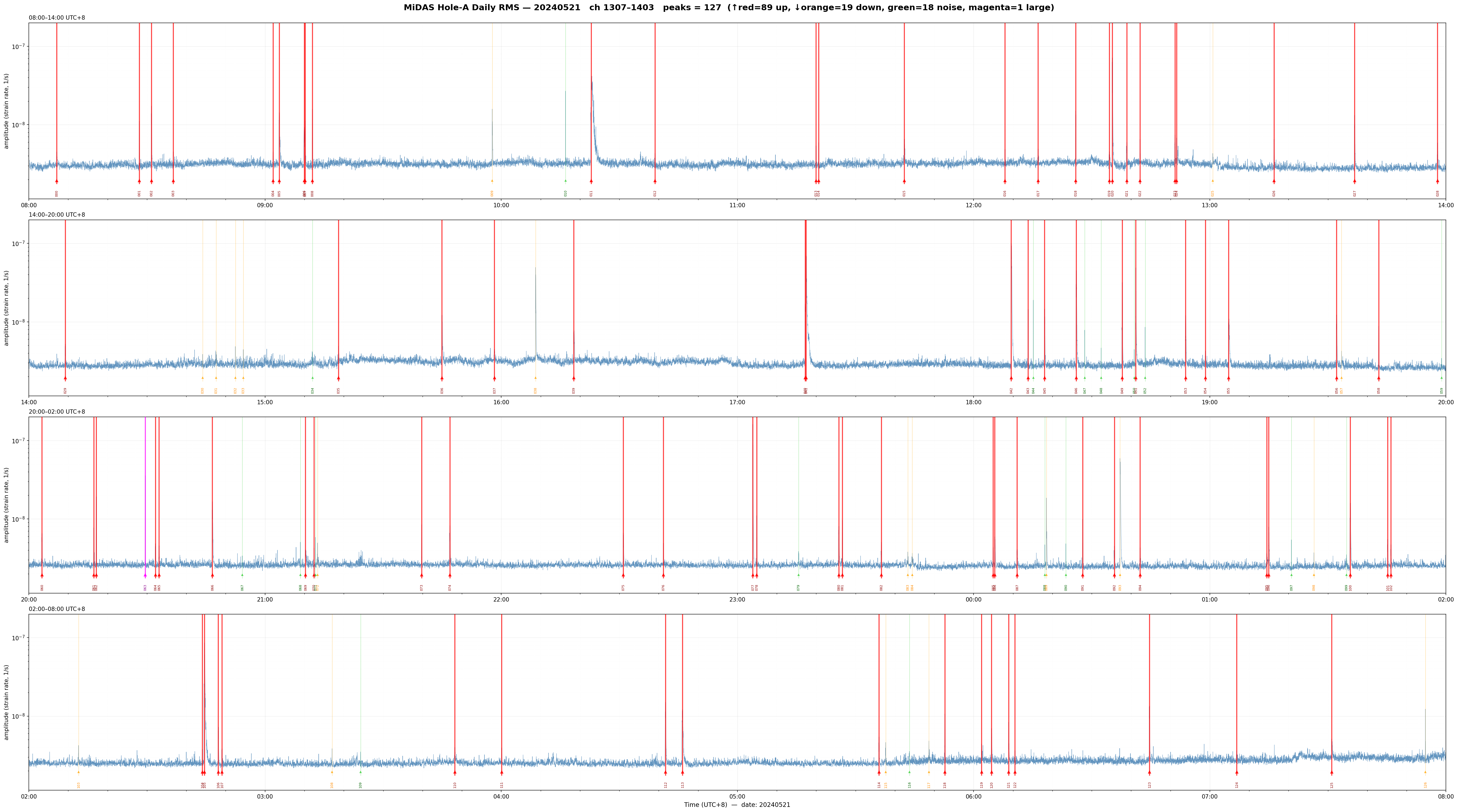Select the red peak marker labeled 039

click(573, 378)
